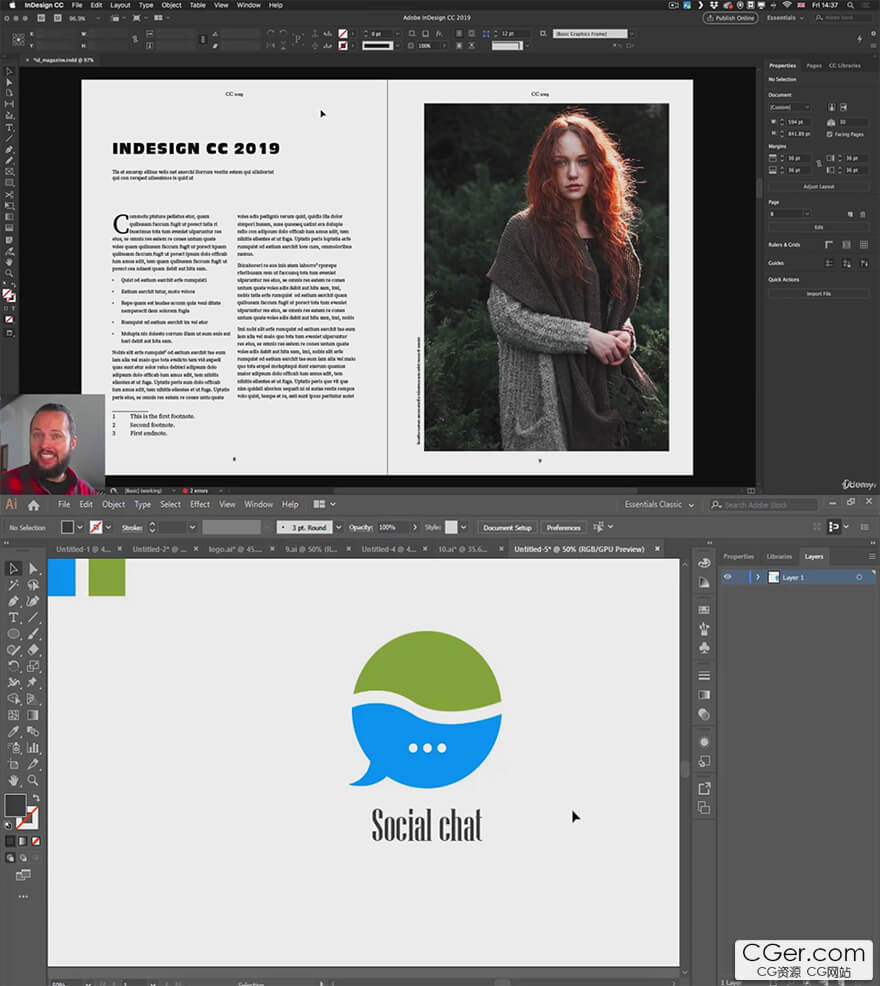Open the stroke weight dropdown in Illustrator
880x986 pixels.
click(192, 528)
